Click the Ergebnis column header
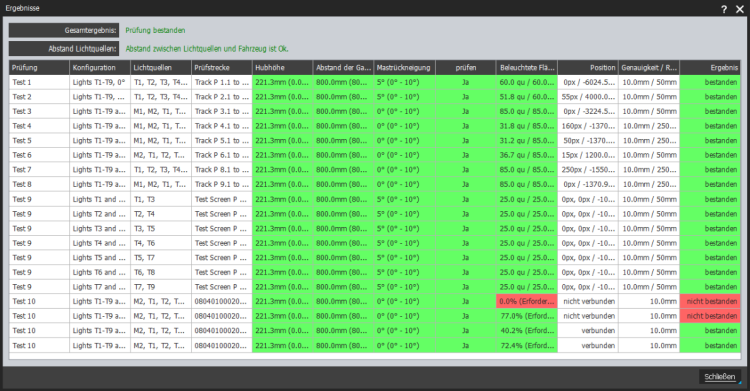This screenshot has width=750, height=391. (x=710, y=67)
